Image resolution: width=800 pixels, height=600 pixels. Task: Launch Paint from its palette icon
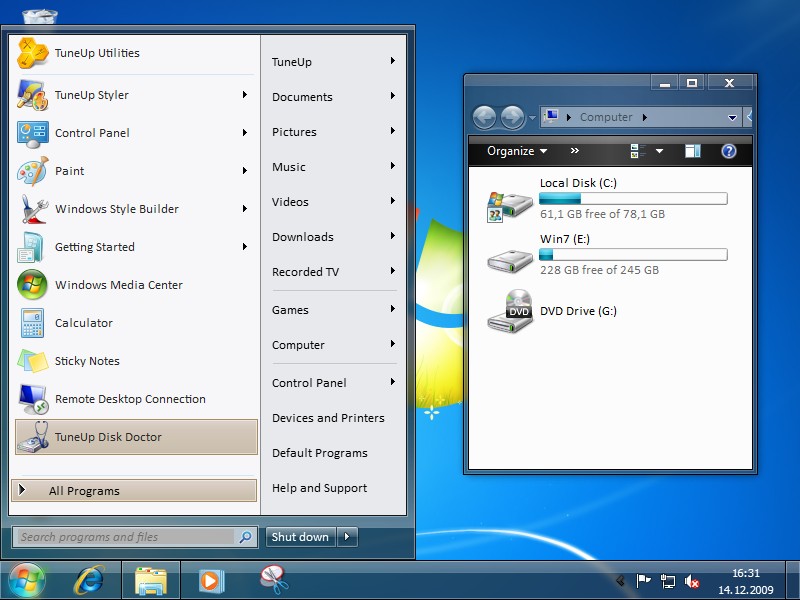pyautogui.click(x=32, y=171)
